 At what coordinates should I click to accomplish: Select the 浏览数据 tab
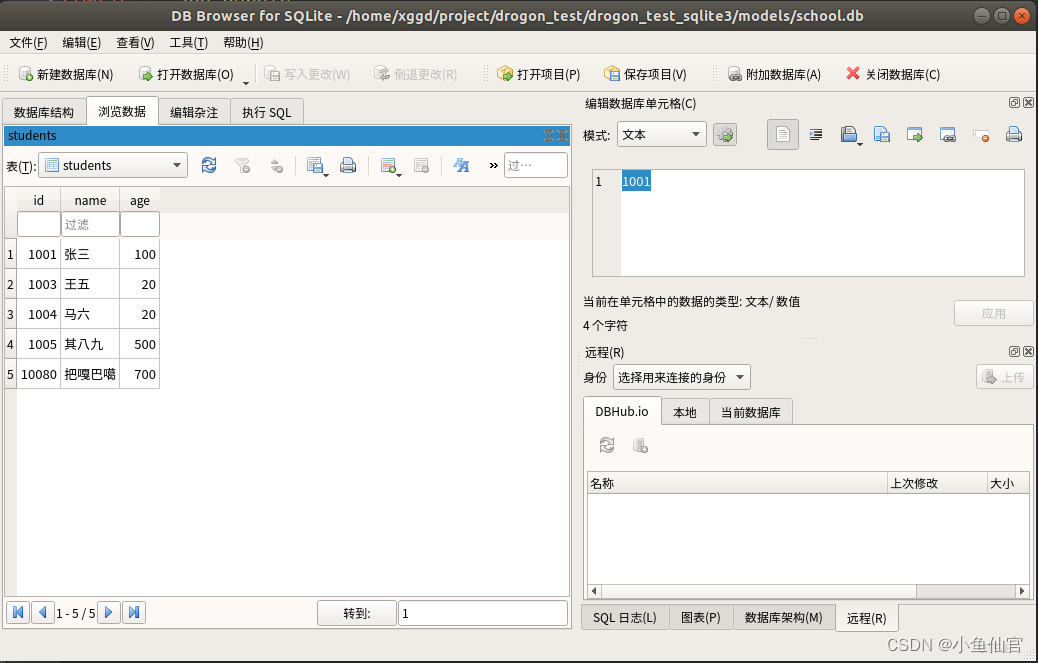pos(122,110)
